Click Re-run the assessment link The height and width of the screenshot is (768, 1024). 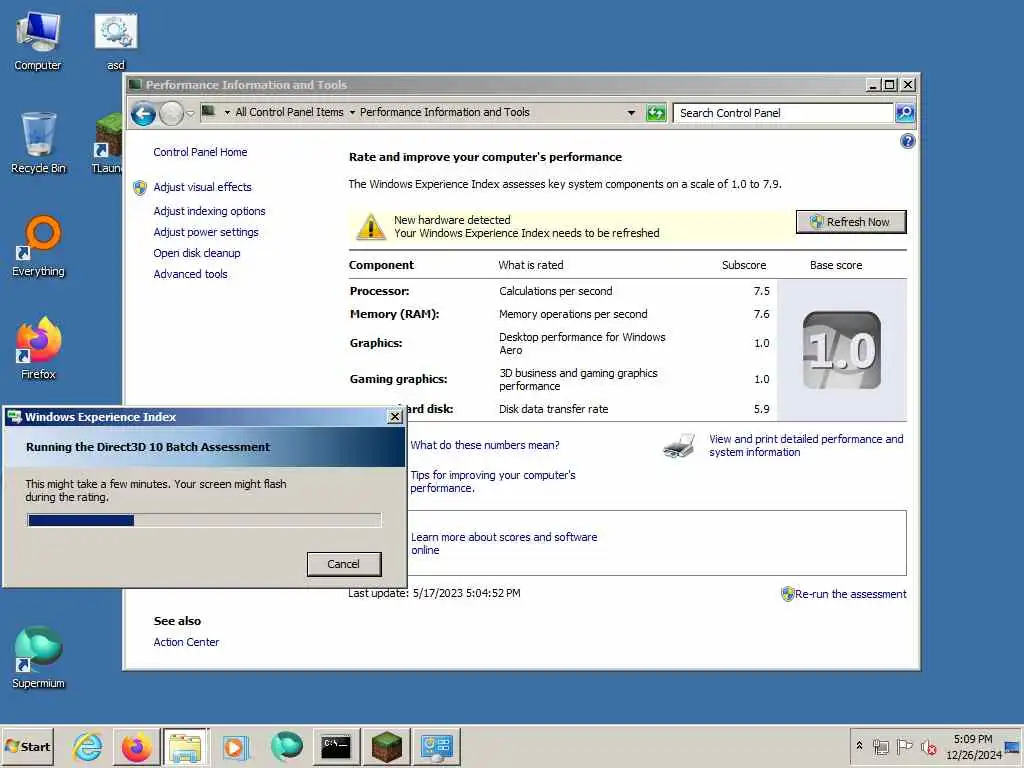850,594
